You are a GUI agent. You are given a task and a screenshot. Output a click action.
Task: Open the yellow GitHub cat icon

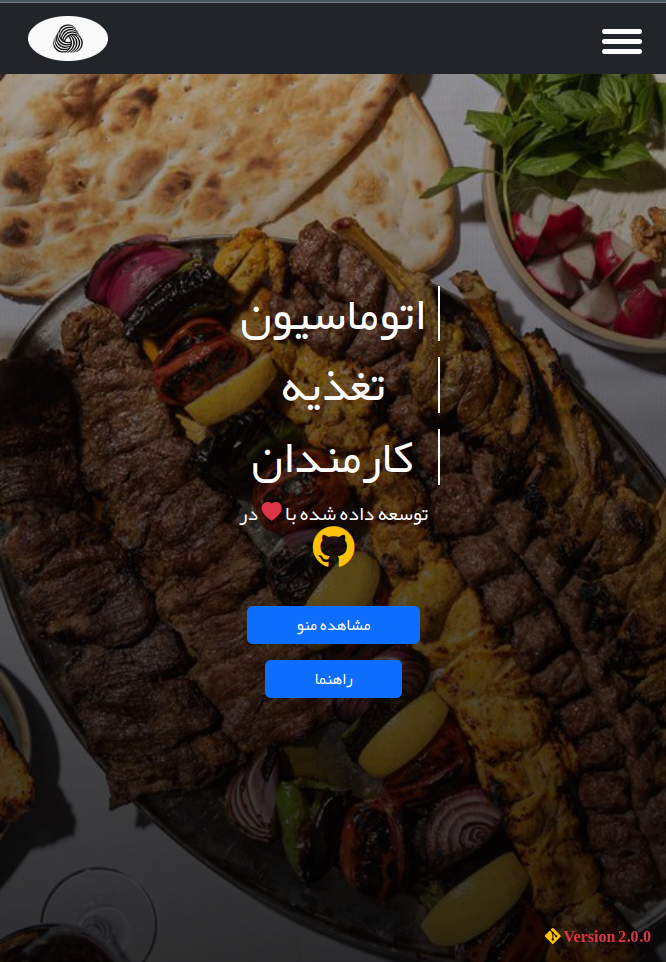point(334,547)
